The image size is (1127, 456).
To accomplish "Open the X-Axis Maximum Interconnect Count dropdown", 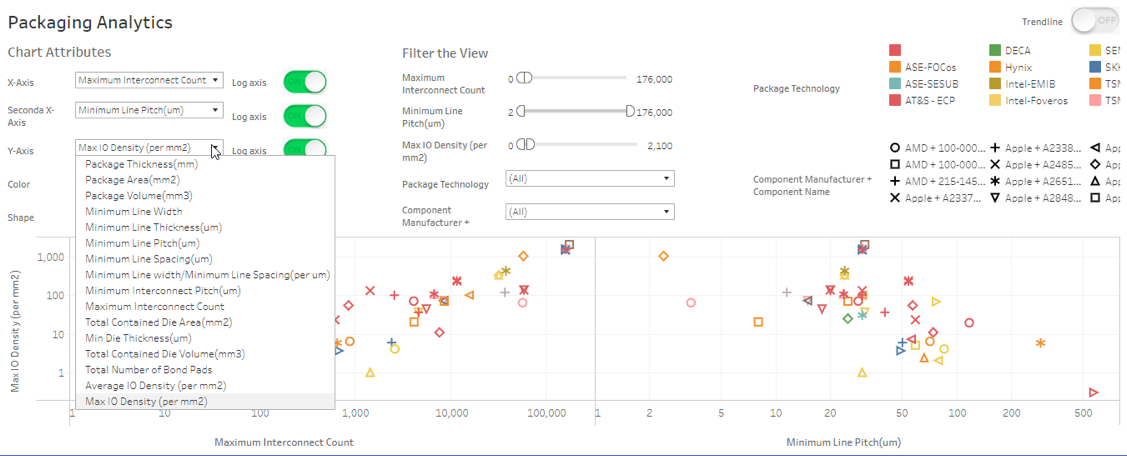I will (x=149, y=80).
